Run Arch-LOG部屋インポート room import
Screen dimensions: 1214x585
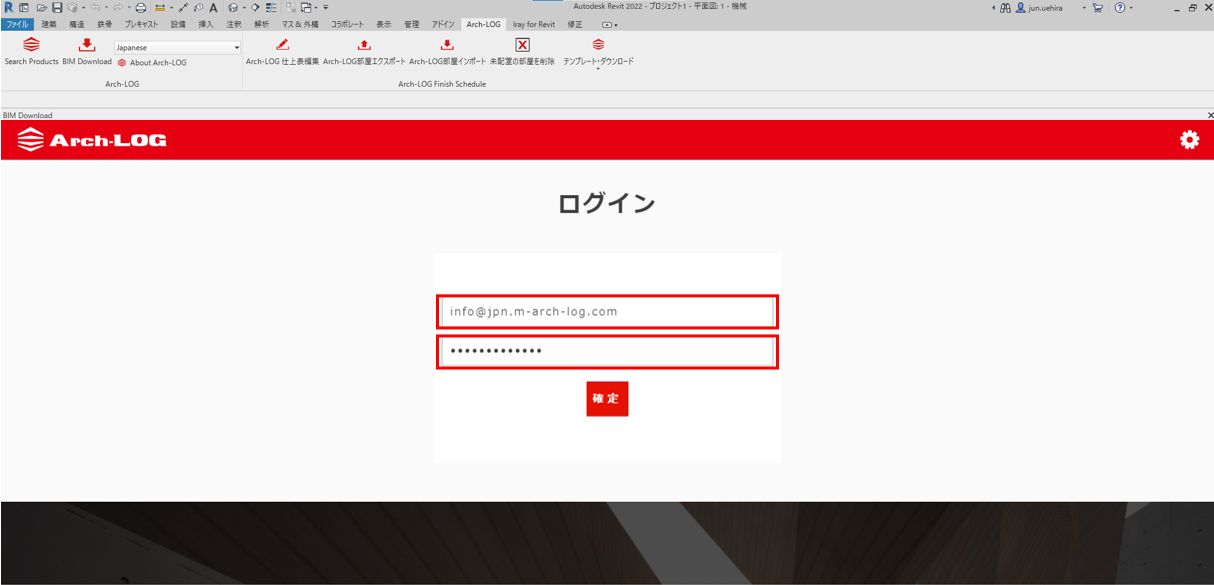pyautogui.click(x=447, y=52)
